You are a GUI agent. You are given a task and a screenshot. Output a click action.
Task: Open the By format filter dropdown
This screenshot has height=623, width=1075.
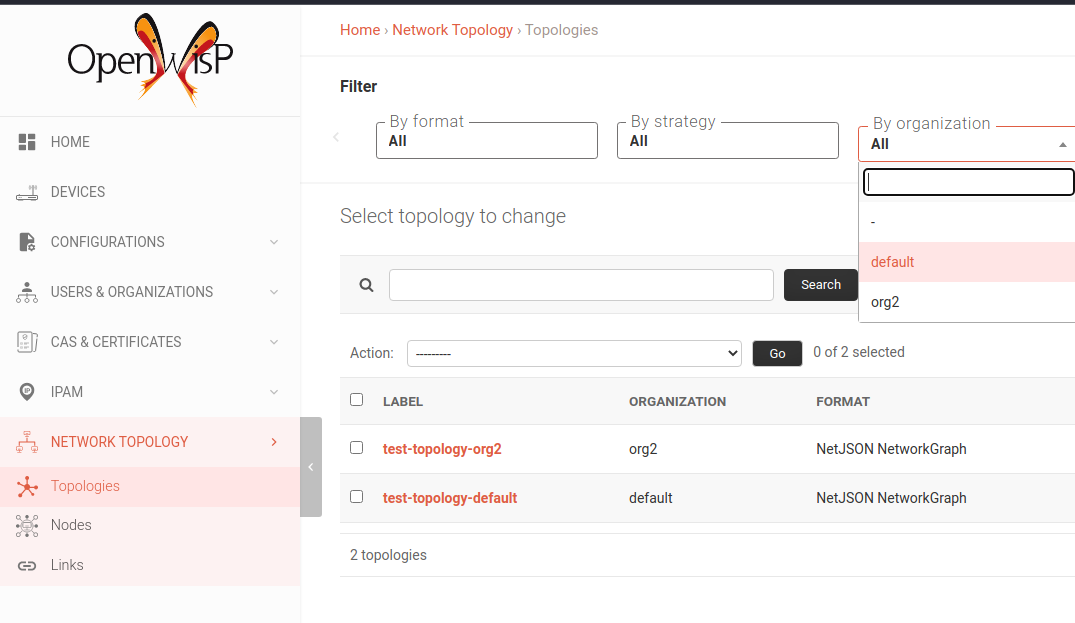point(486,140)
